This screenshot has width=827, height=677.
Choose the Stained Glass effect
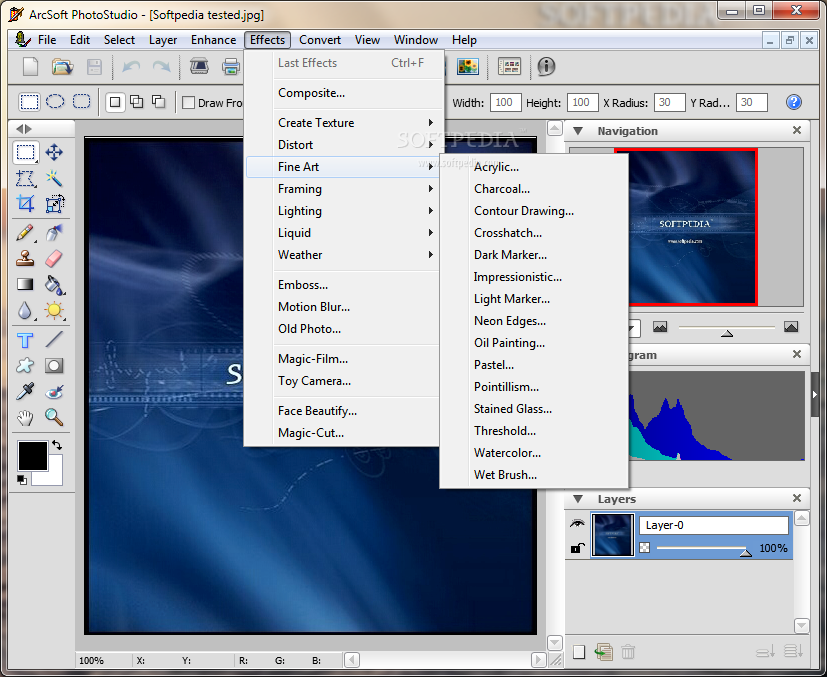point(534,409)
